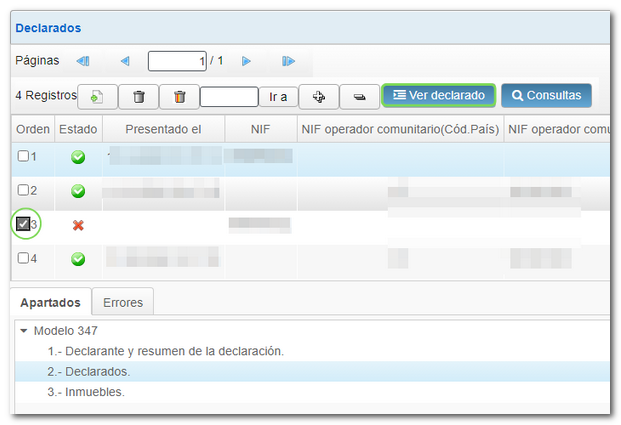Collapse the Modelo 347 tree node
The height and width of the screenshot is (425, 621).
pos(24,330)
